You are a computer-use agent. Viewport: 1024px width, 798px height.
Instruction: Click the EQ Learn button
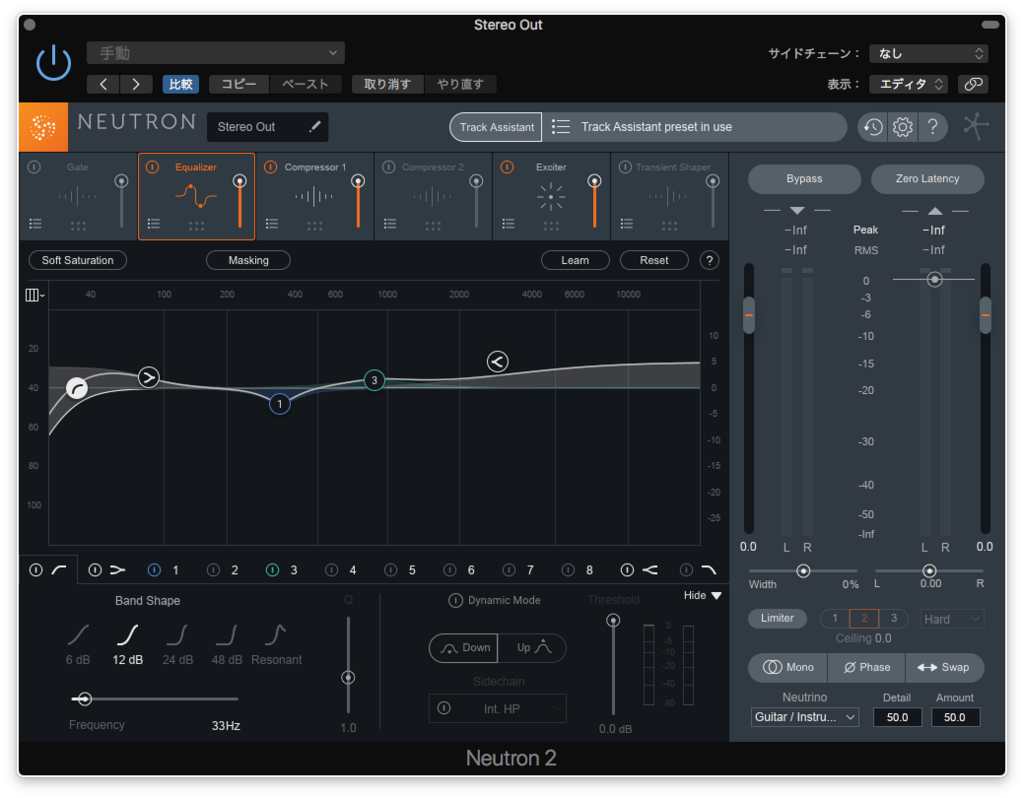[x=575, y=261]
